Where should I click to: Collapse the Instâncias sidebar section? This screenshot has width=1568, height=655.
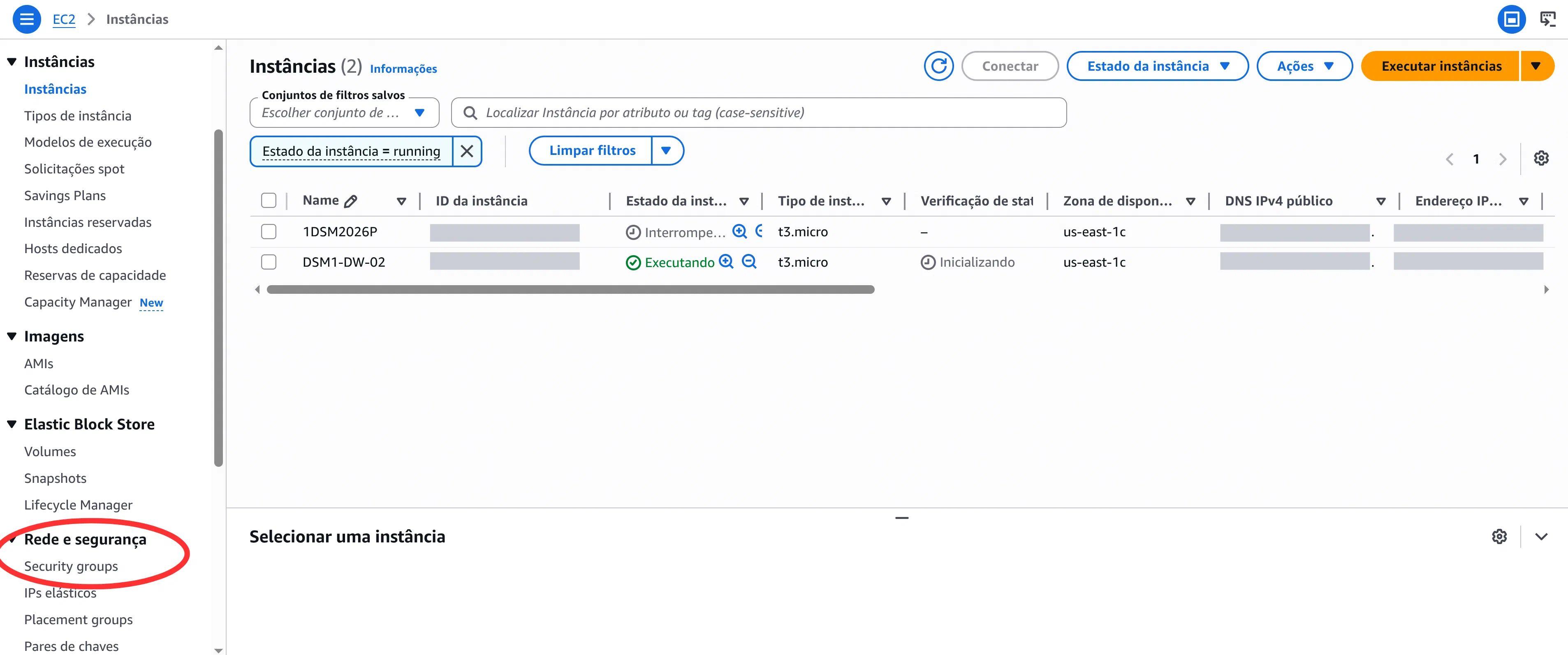12,62
